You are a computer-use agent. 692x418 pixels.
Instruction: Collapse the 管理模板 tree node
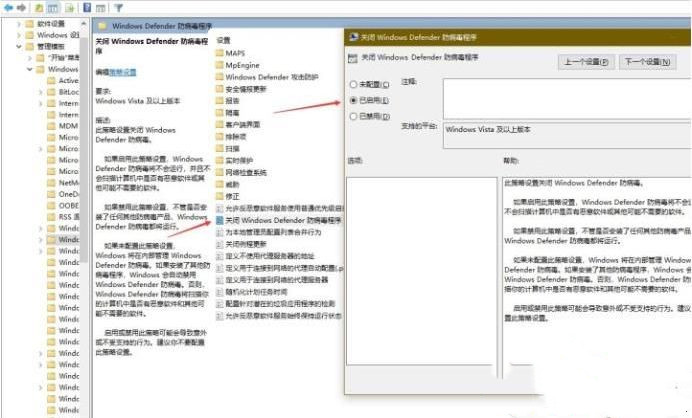click(19, 46)
